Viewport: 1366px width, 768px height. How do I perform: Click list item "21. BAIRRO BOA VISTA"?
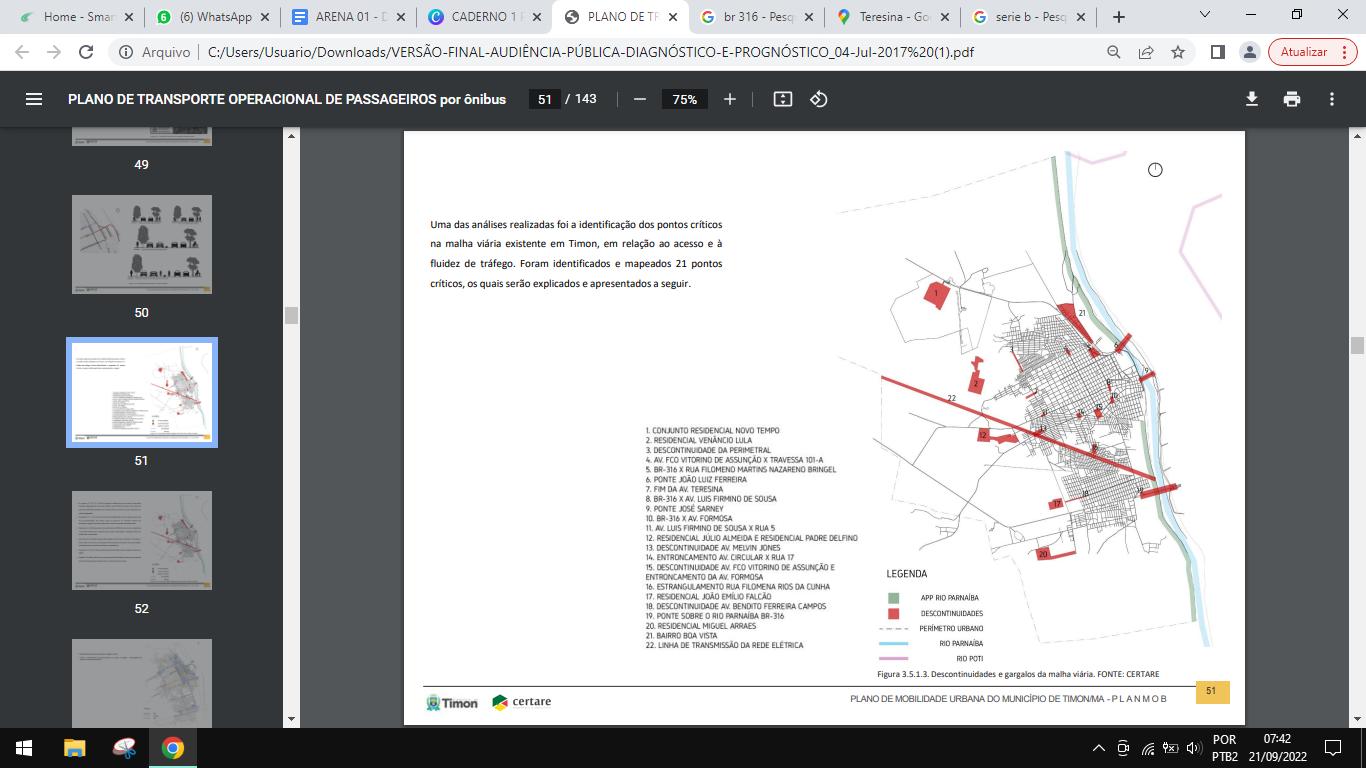682,636
